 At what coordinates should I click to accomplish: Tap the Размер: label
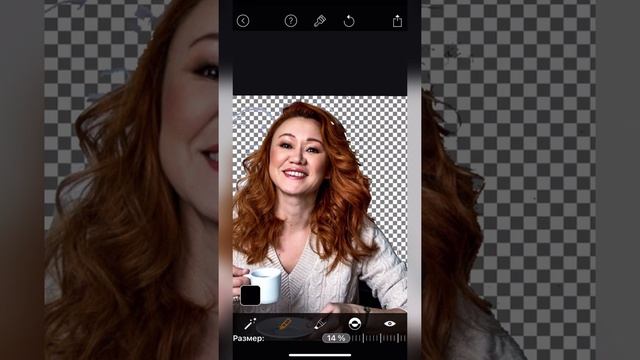(249, 338)
